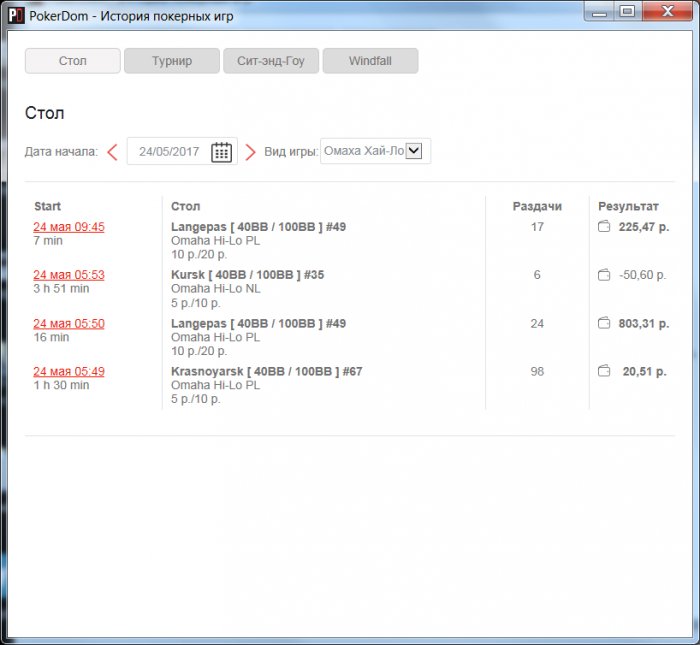Expand the Вид игры dropdown arrow
Screen dimensions: 700x645
[414, 150]
